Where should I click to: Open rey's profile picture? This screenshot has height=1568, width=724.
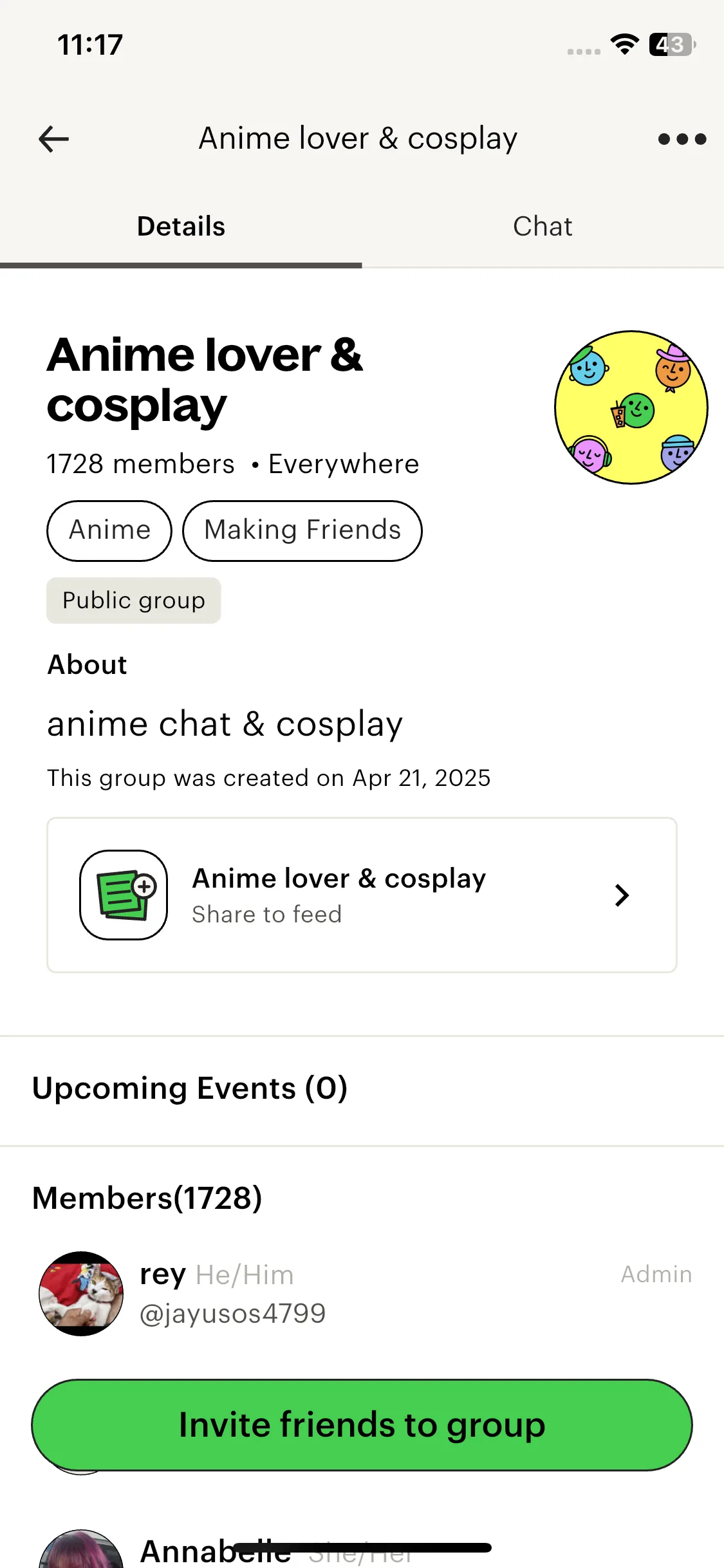81,1293
